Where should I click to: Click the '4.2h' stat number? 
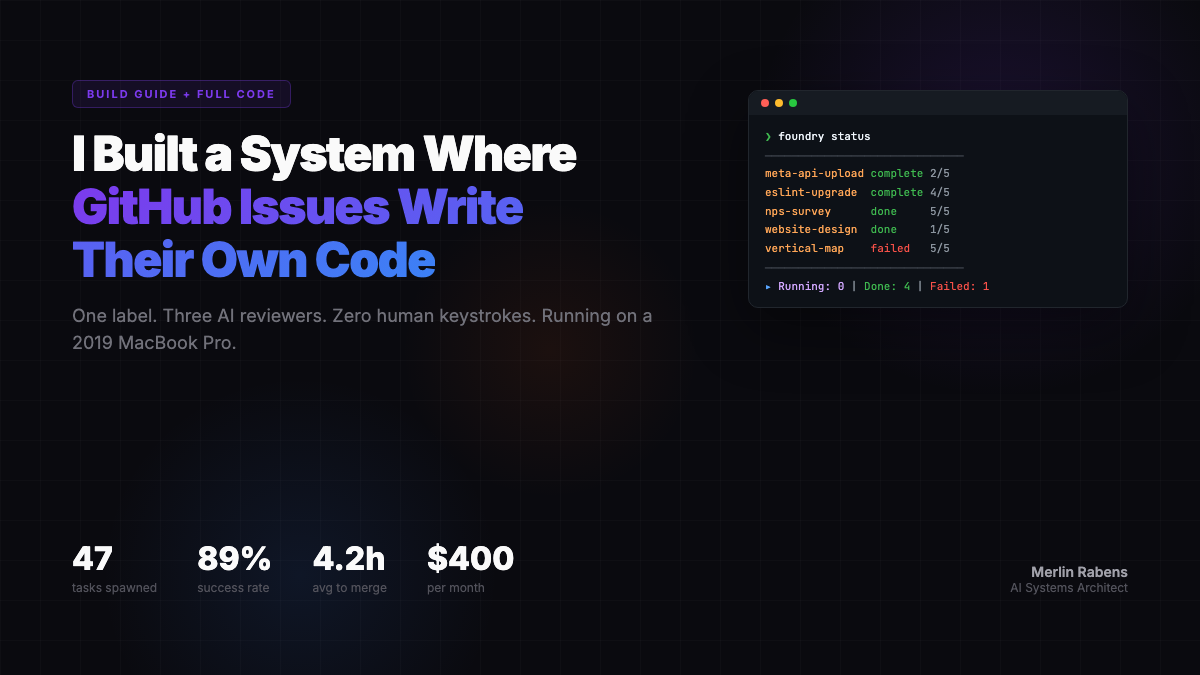(x=349, y=558)
